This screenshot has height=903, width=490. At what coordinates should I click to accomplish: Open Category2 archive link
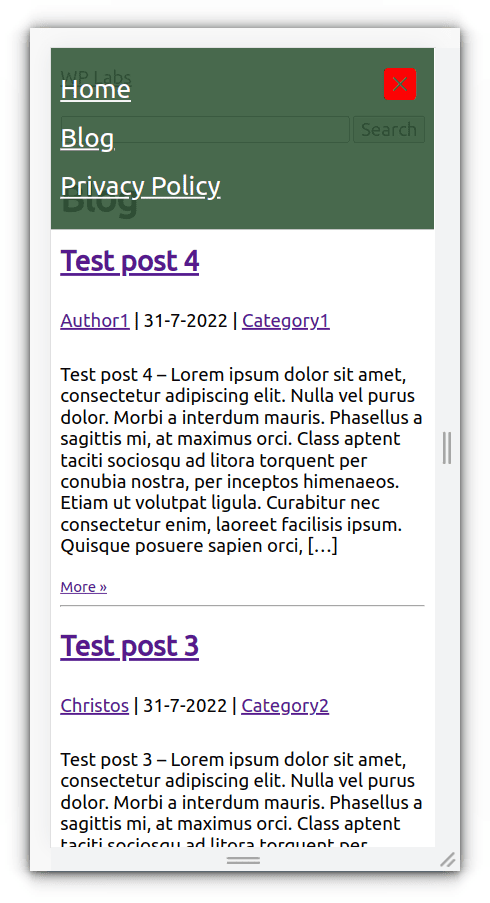(285, 705)
